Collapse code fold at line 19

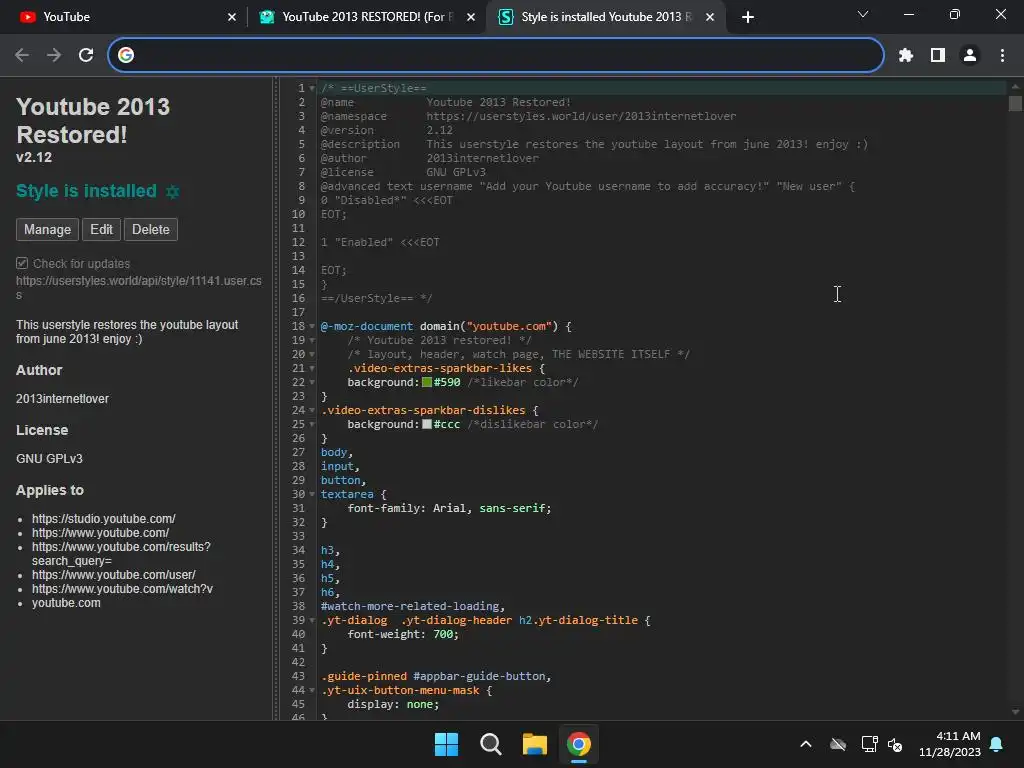(312, 340)
